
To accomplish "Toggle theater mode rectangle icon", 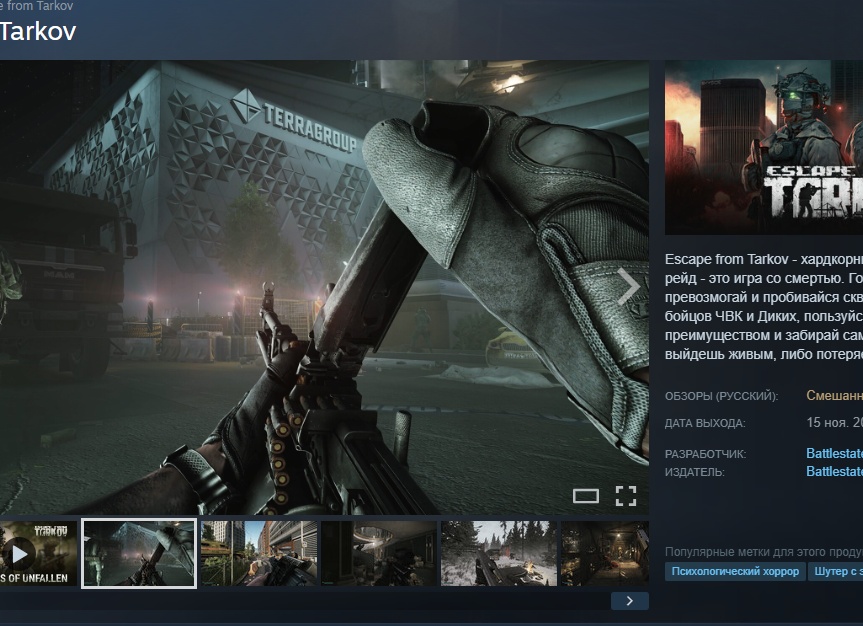I will coord(586,496).
